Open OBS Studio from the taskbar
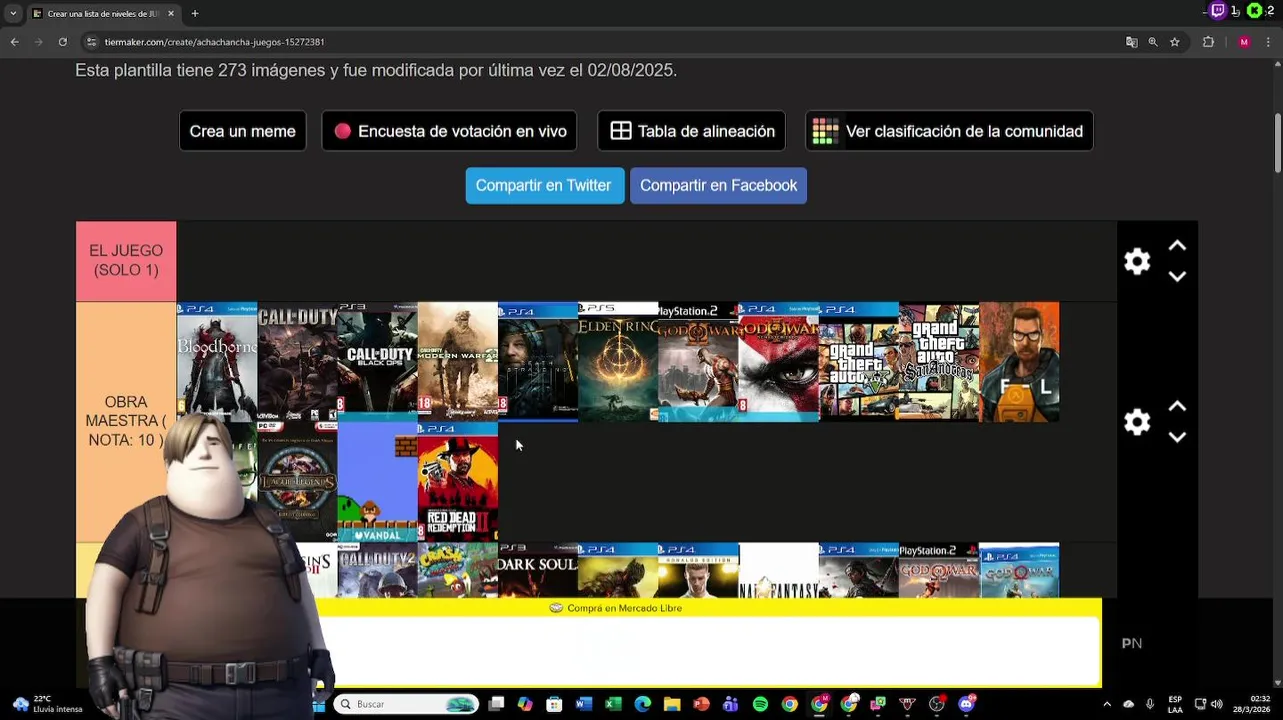Screen dimensions: 1283x720 pyautogui.click(x=937, y=704)
